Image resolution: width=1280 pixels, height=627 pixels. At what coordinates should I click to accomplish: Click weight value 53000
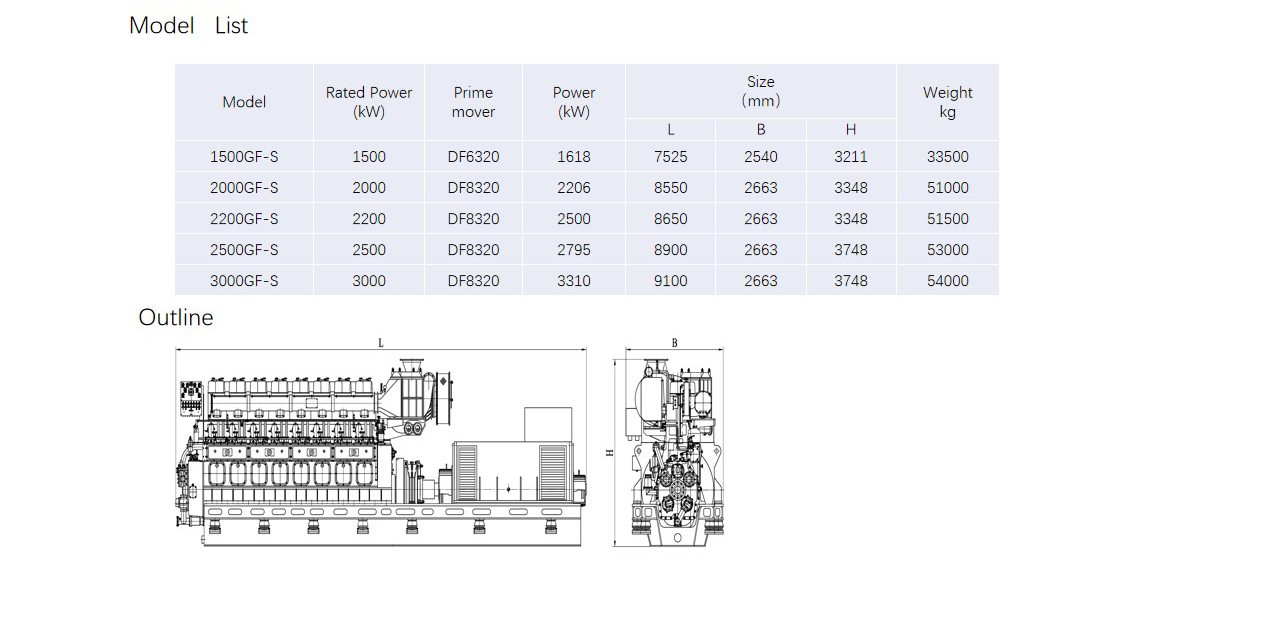click(948, 249)
